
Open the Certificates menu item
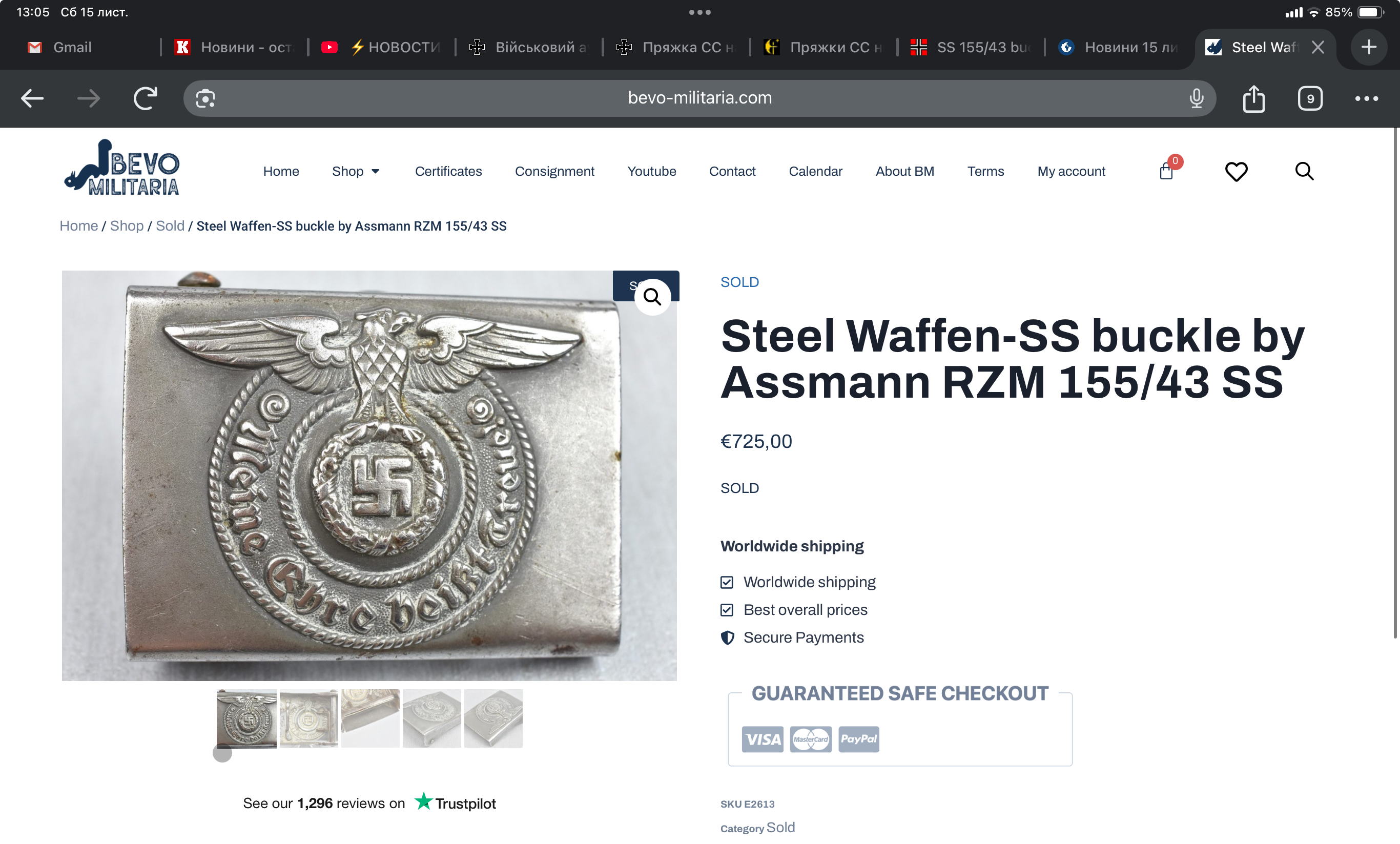tap(448, 171)
